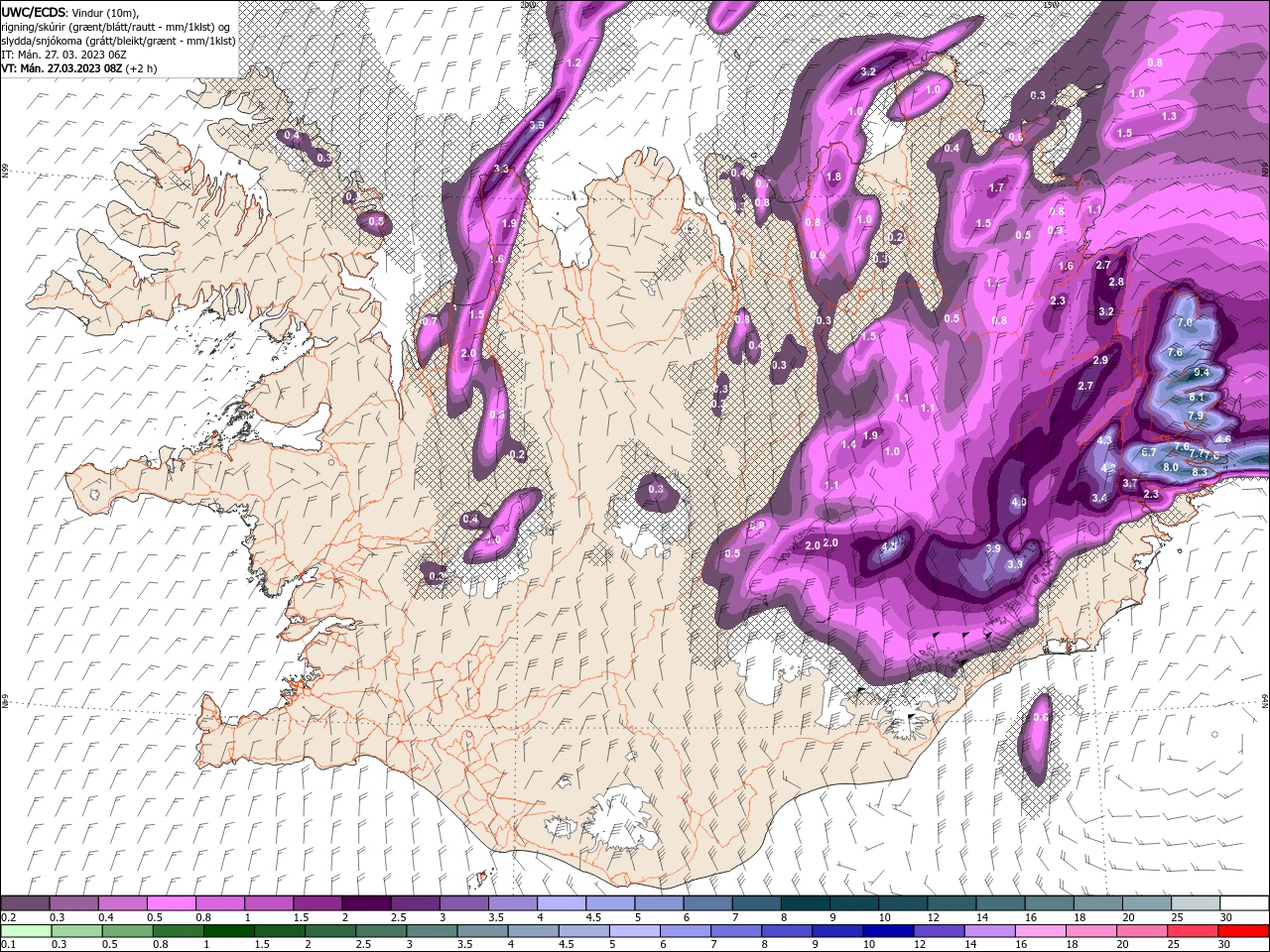Click the 7.0 precipitation value label
Image resolution: width=1270 pixels, height=952 pixels.
click(1185, 323)
